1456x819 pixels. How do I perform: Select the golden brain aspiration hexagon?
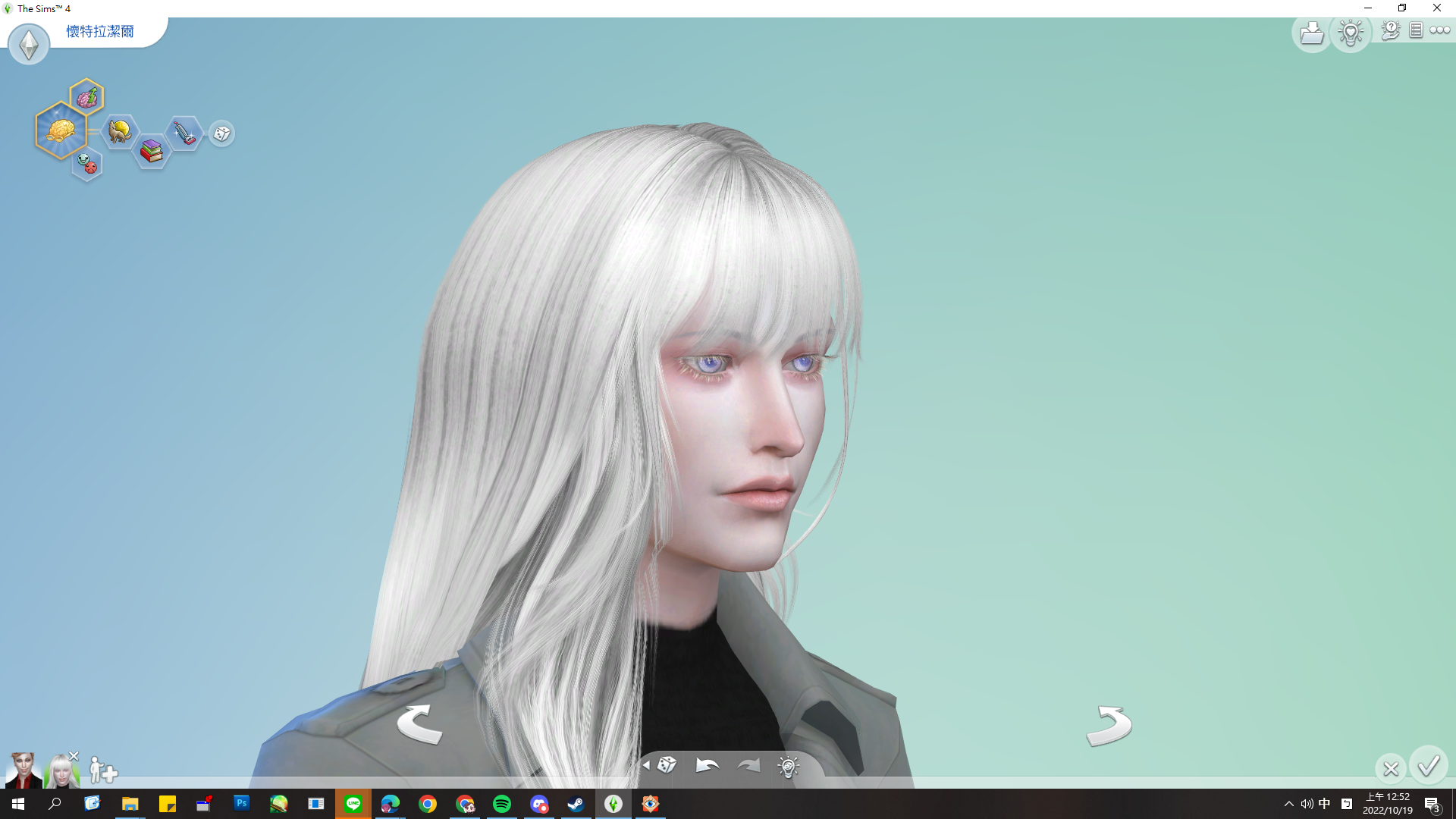[61, 130]
